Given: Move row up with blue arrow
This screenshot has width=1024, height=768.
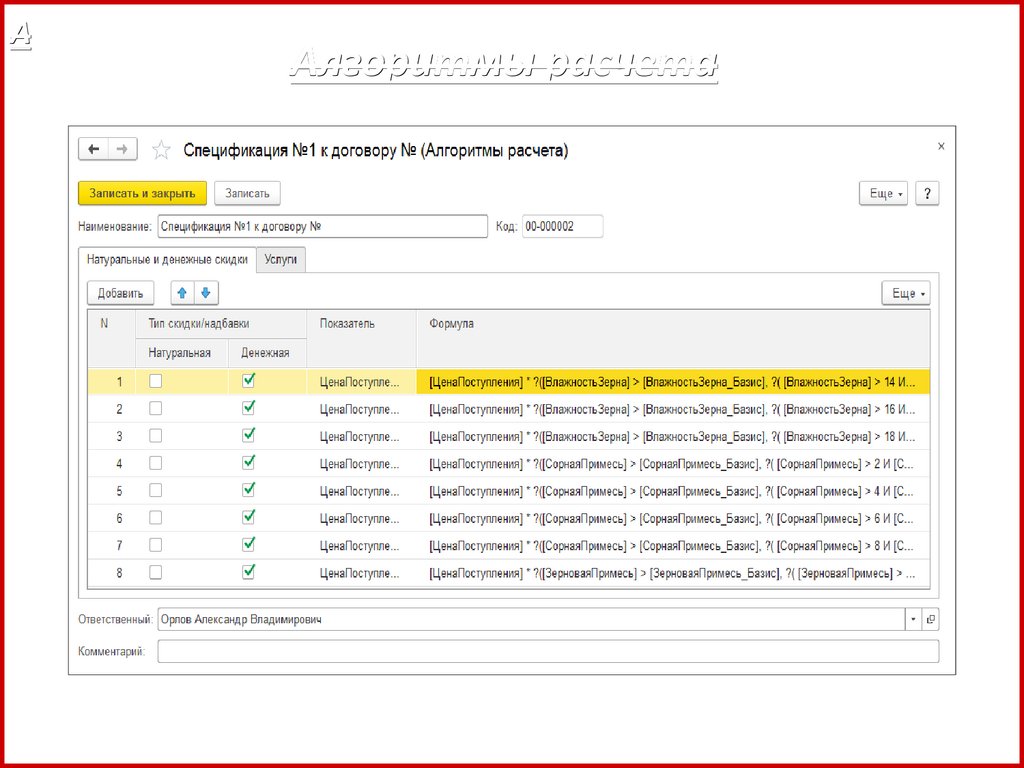Looking at the screenshot, I should tap(182, 293).
